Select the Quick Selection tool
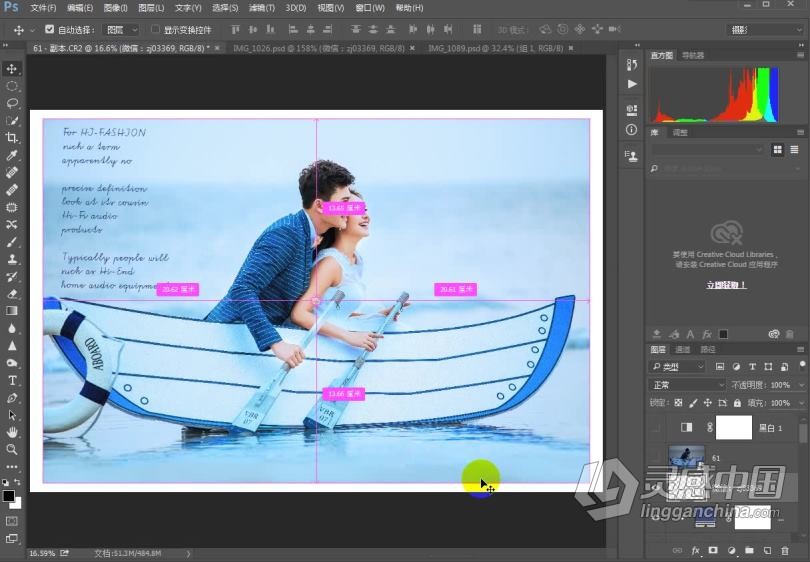This screenshot has width=810, height=562. pyautogui.click(x=11, y=120)
